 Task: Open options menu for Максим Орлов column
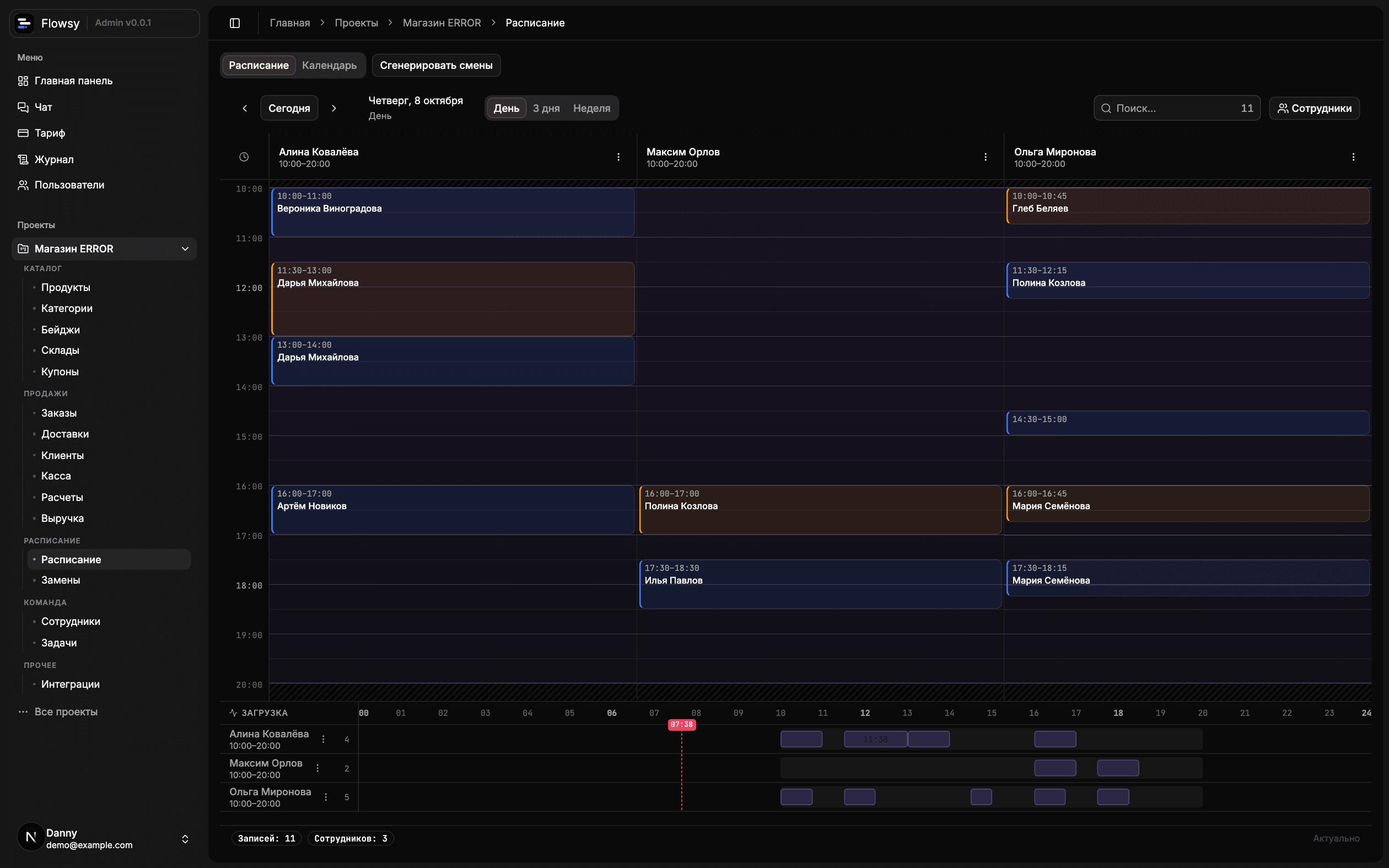986,157
